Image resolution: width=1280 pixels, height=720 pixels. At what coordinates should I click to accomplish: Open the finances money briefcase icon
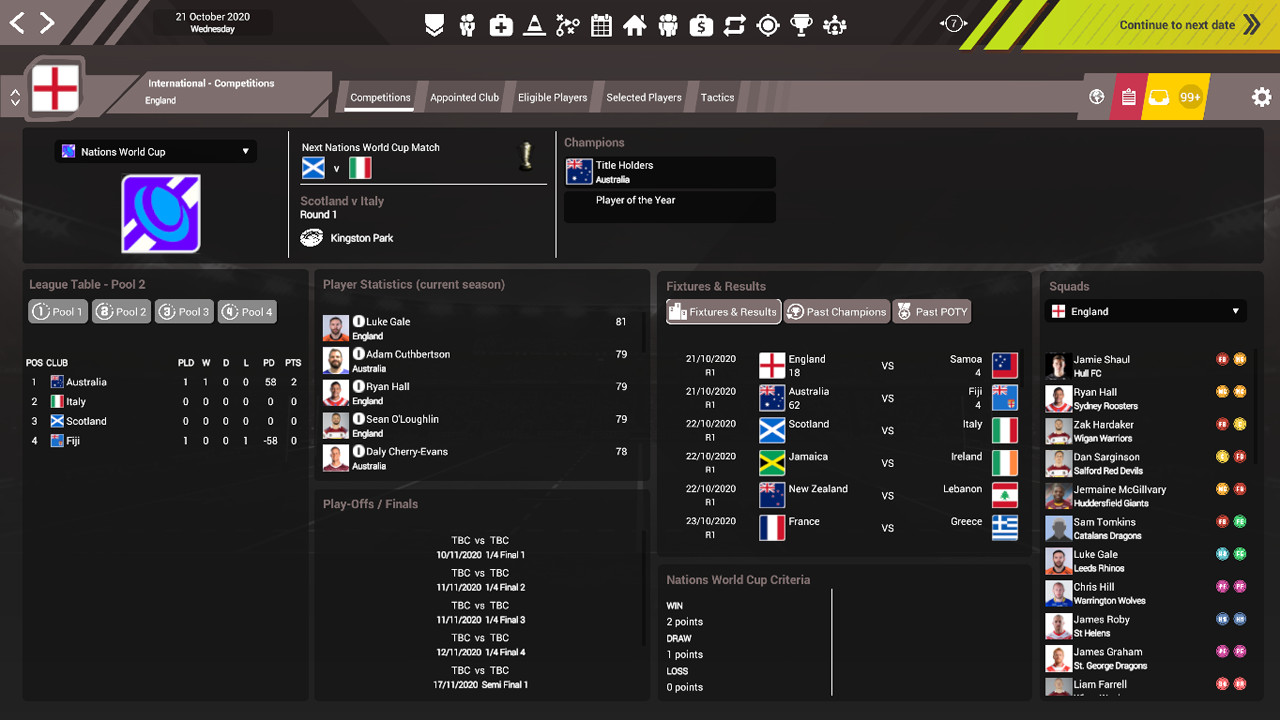coord(701,24)
